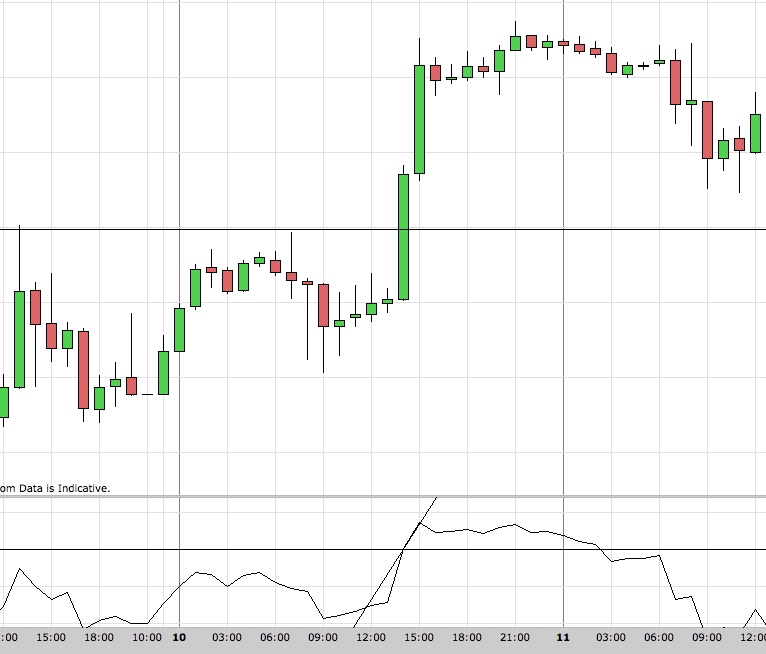
Task: Click the 15:00 label right of day 10
Action: click(x=419, y=637)
